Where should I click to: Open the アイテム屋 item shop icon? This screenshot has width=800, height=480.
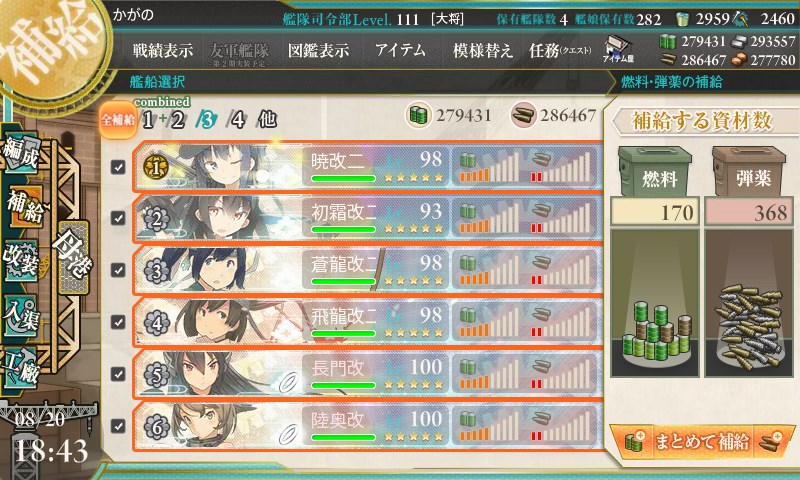click(x=618, y=49)
